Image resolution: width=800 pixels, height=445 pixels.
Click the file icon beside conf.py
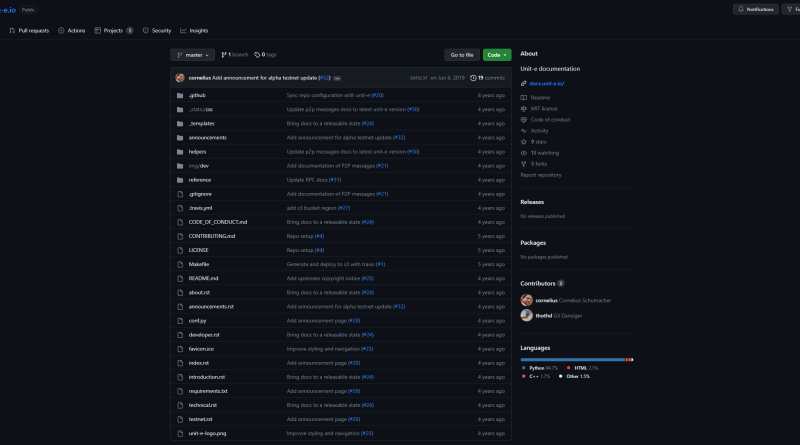click(x=180, y=321)
